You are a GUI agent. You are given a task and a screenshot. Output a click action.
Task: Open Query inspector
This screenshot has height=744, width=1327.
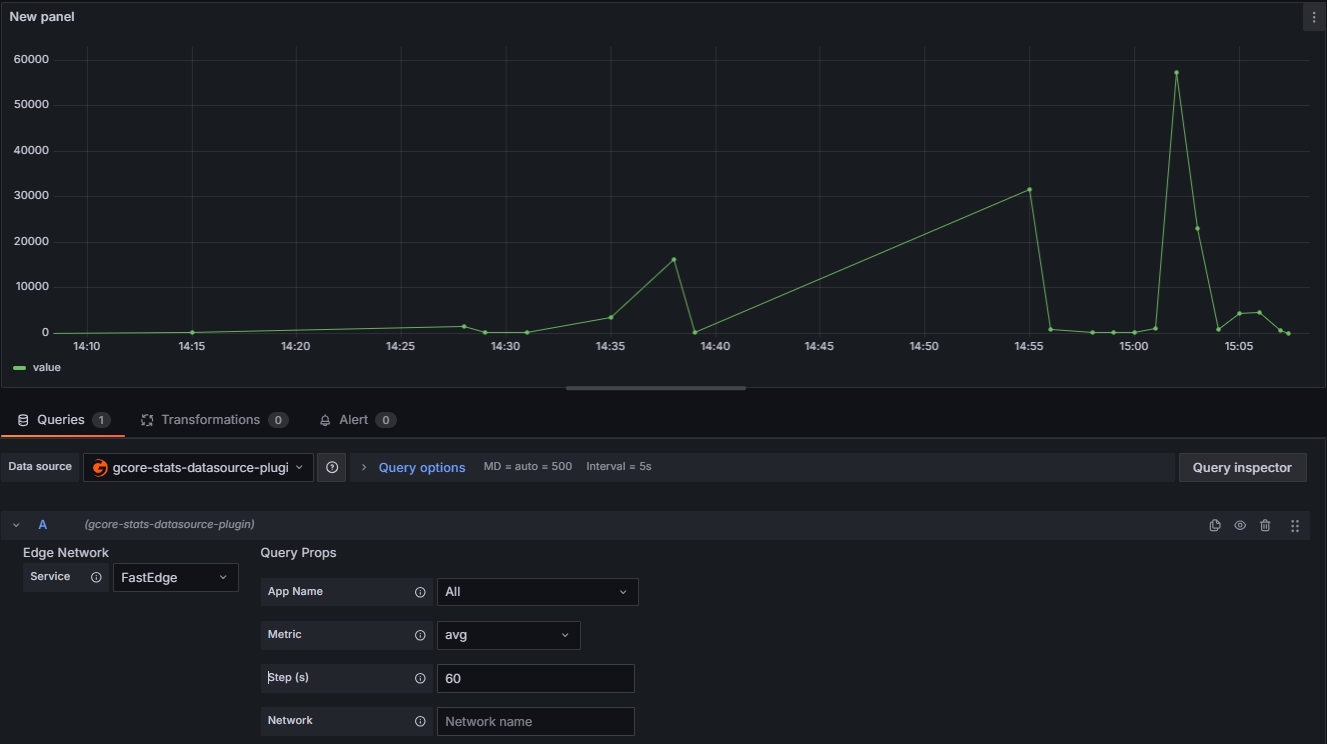pyautogui.click(x=1242, y=467)
